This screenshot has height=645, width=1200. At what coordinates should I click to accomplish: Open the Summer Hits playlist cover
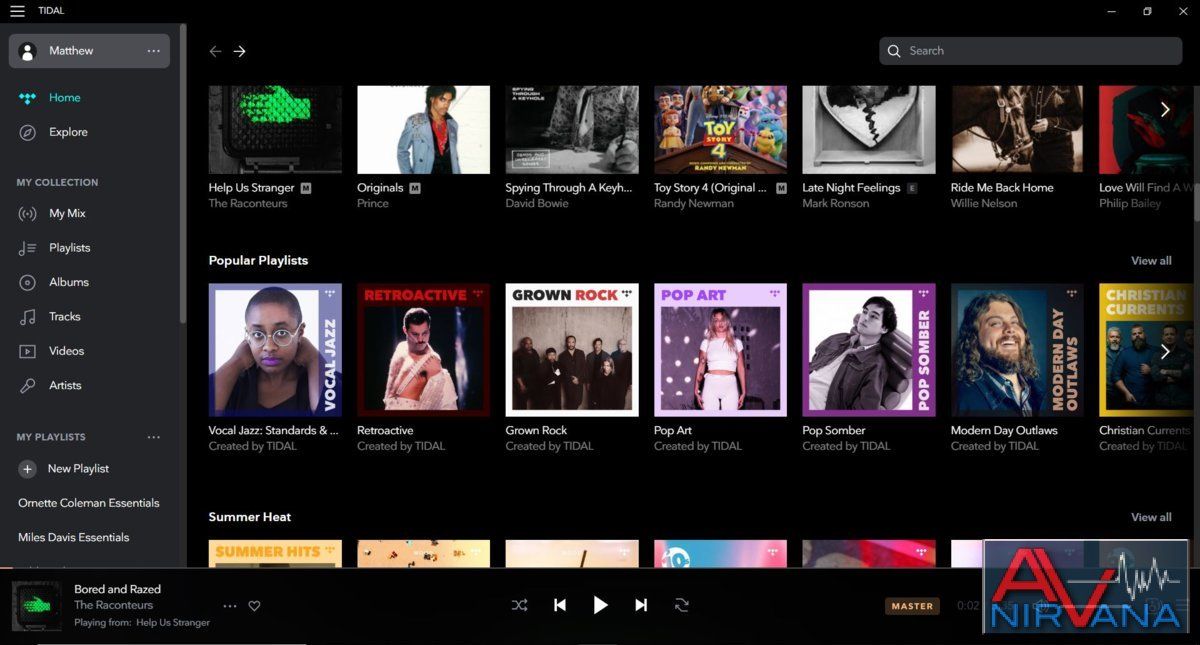(275, 554)
